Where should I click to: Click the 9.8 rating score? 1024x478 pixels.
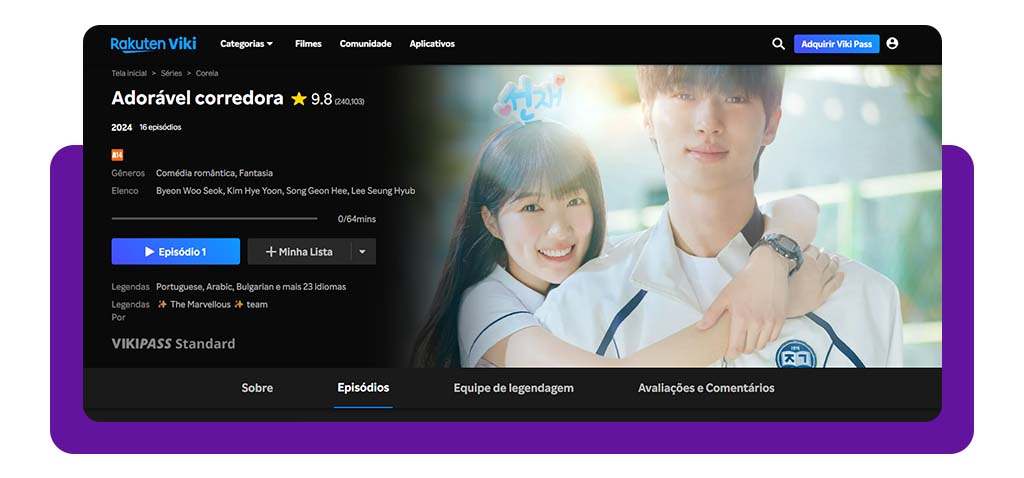321,99
